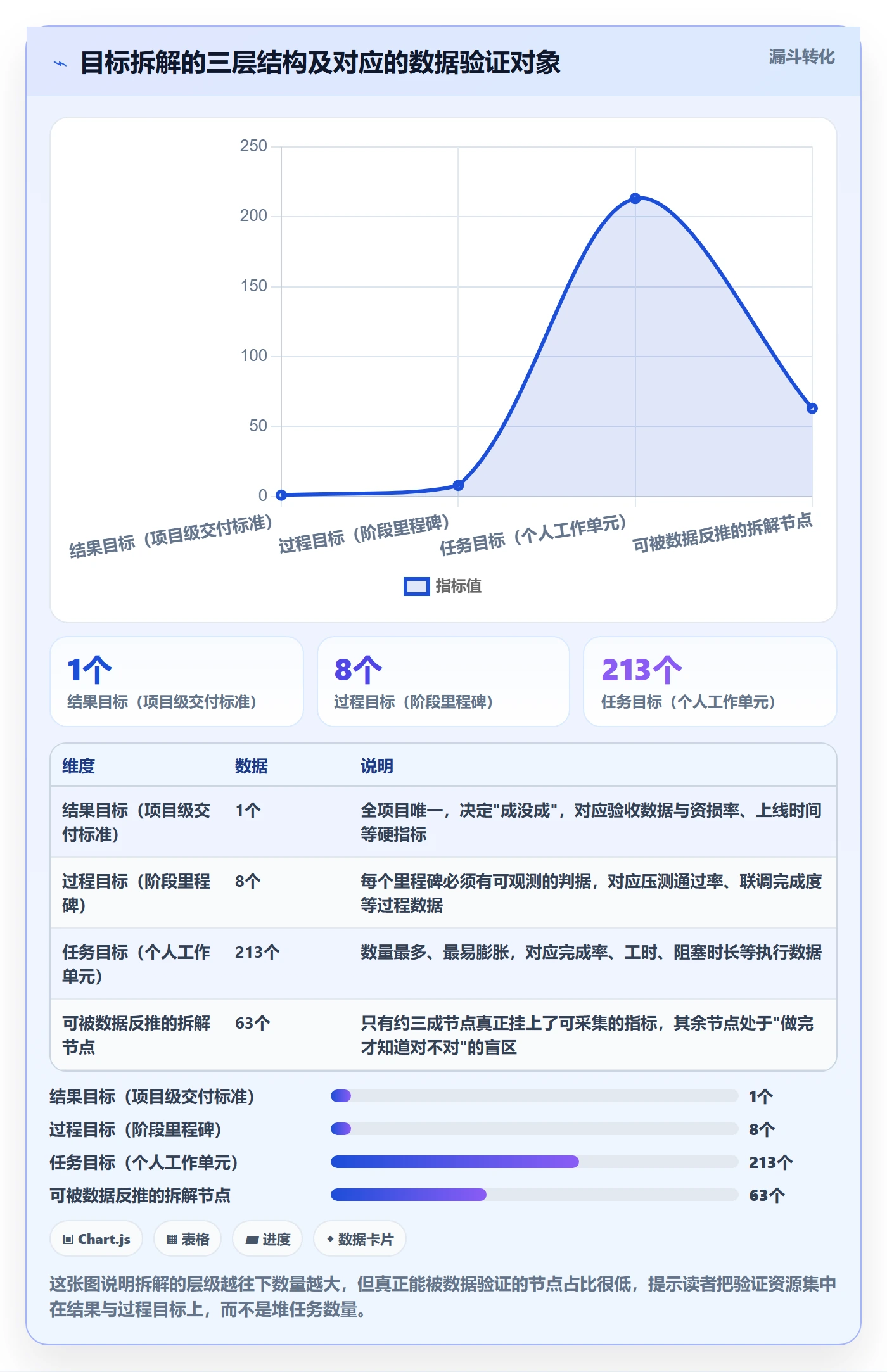
Task: Click the chart point for 可被数据反推的拆解节点
Action: click(x=812, y=409)
